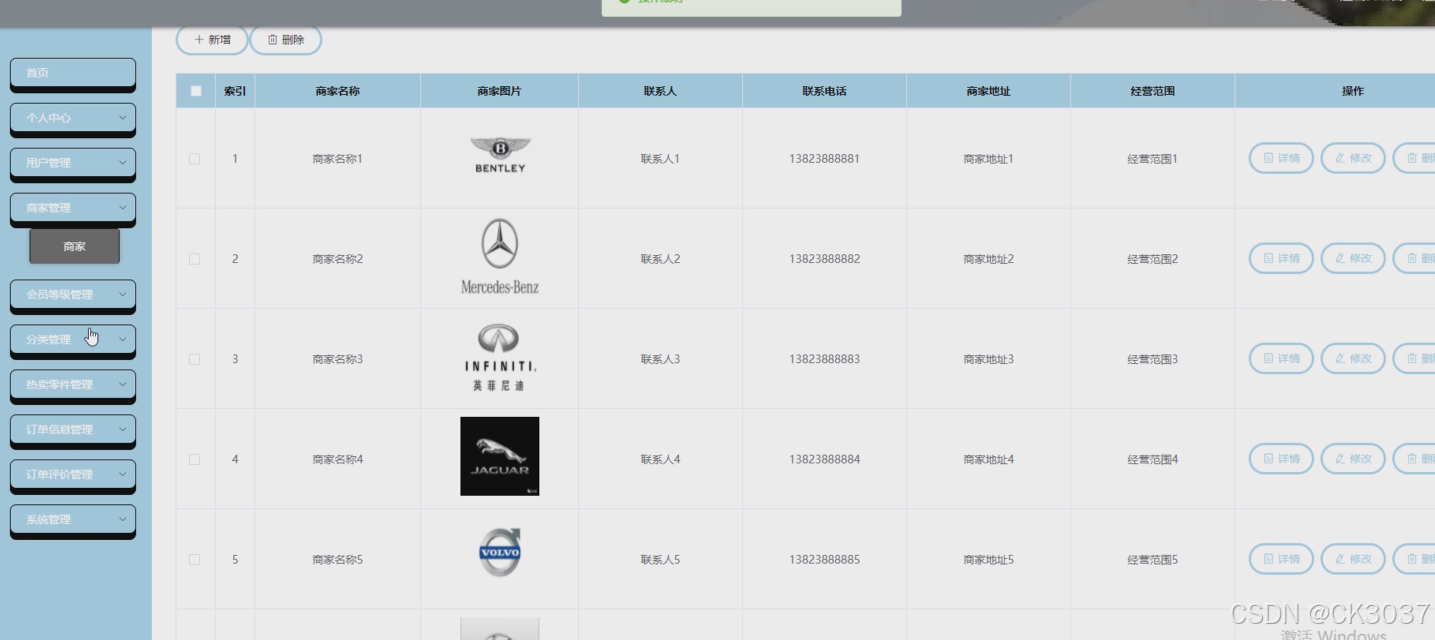
Task: Click 修改 edit for 商家名称1
Action: 1353,158
